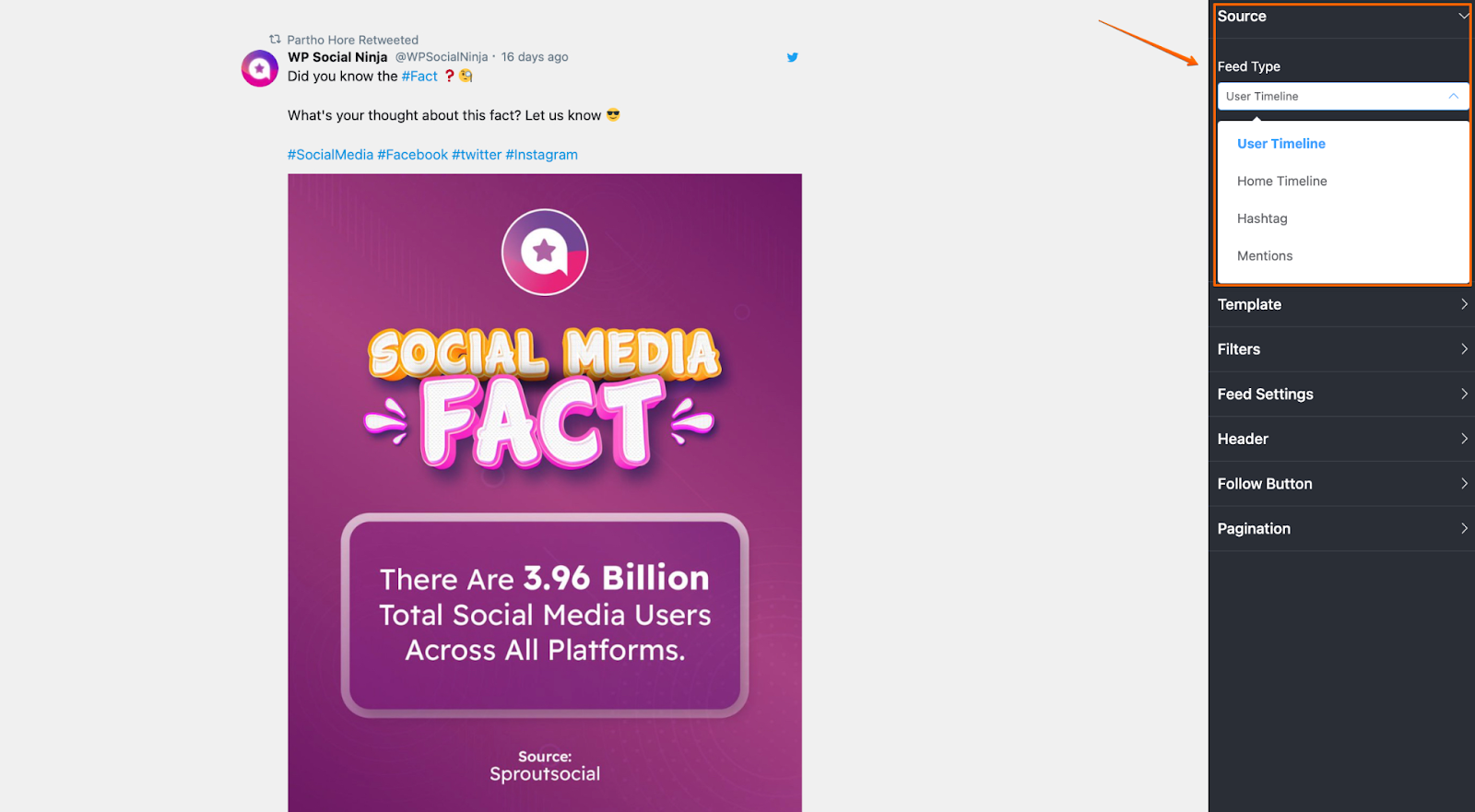Click the '16 days ago' timestamp
Screen dimensions: 1475x812
coord(535,57)
